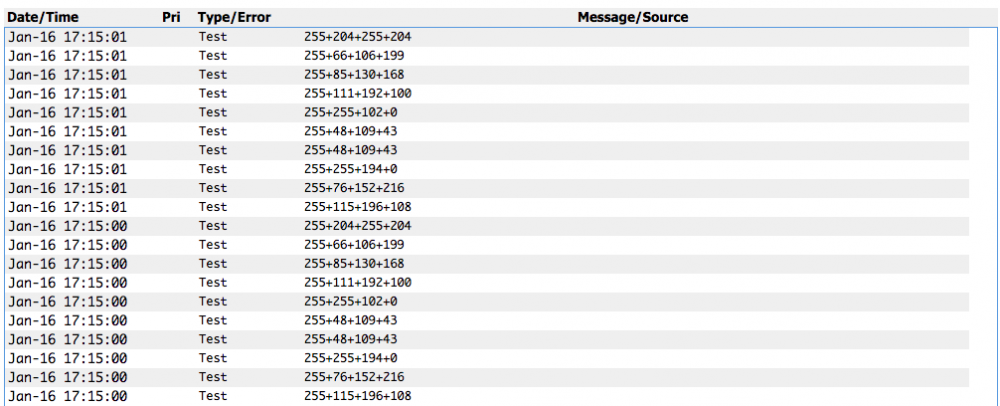The image size is (1000, 406).
Task: Highlight the 17:15:01 row showing 255+111+192+100
Action: pyautogui.click(x=357, y=93)
